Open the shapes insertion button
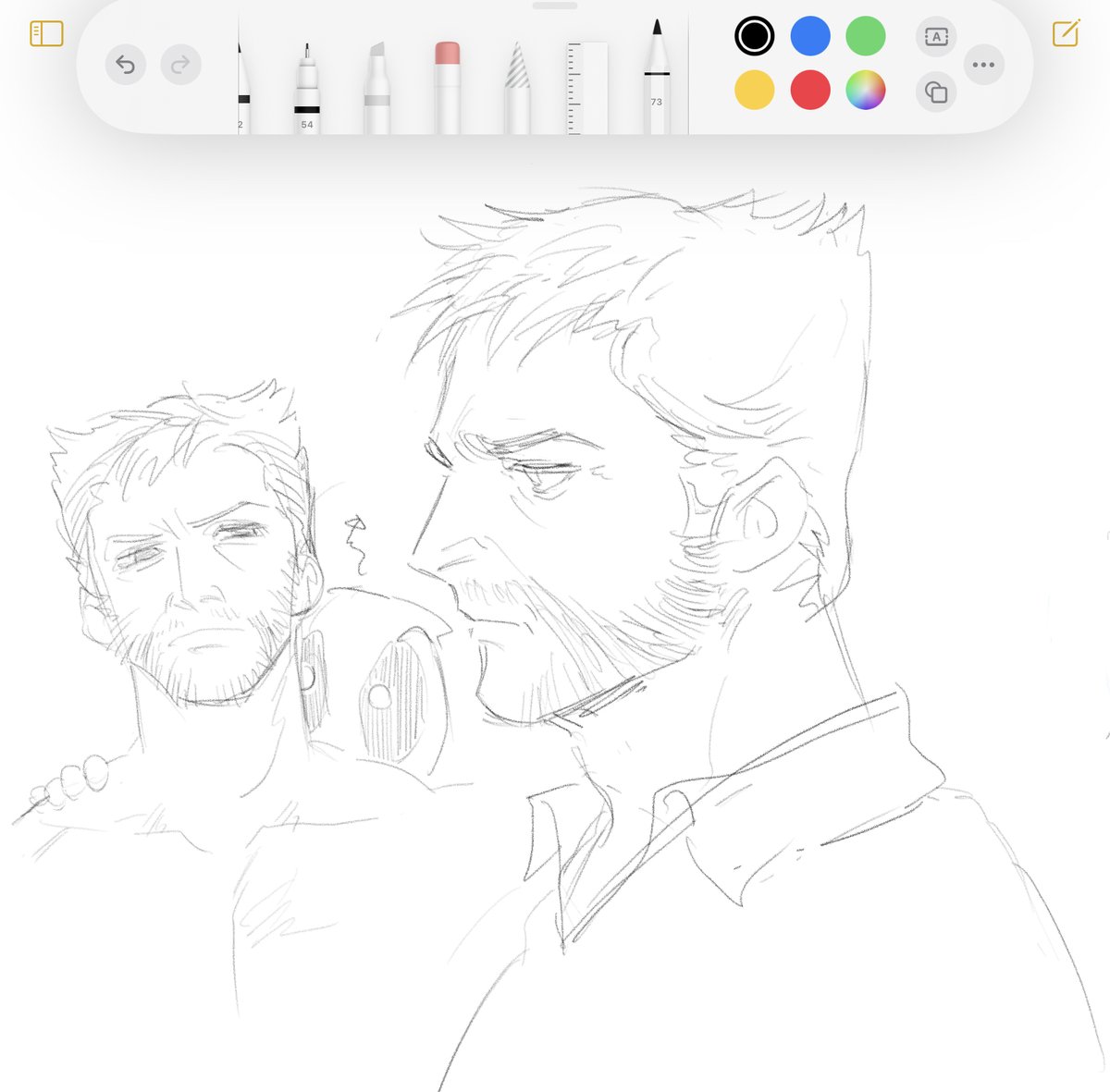Image resolution: width=1110 pixels, height=1092 pixels. tap(936, 92)
